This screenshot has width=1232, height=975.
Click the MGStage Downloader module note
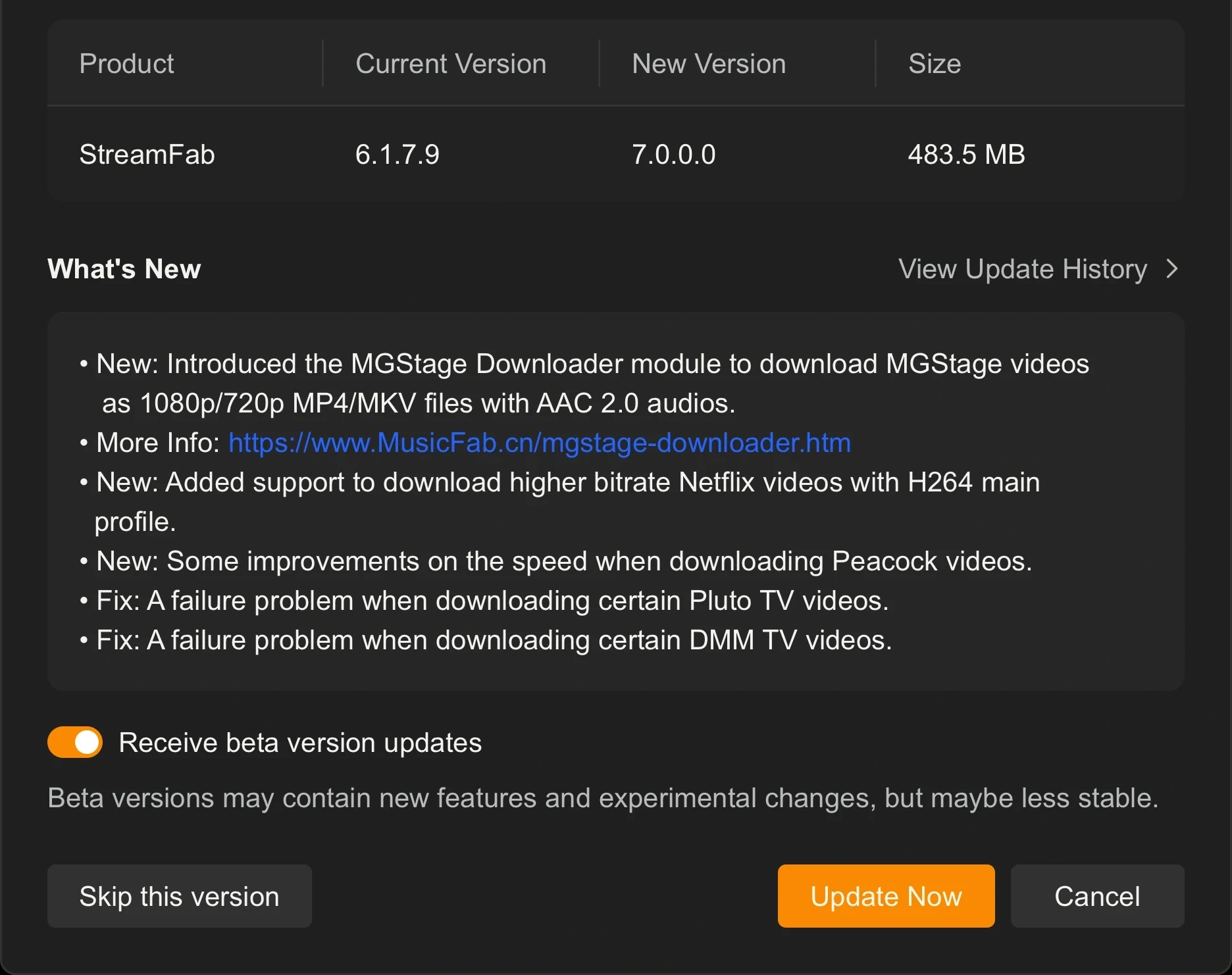[x=584, y=383]
